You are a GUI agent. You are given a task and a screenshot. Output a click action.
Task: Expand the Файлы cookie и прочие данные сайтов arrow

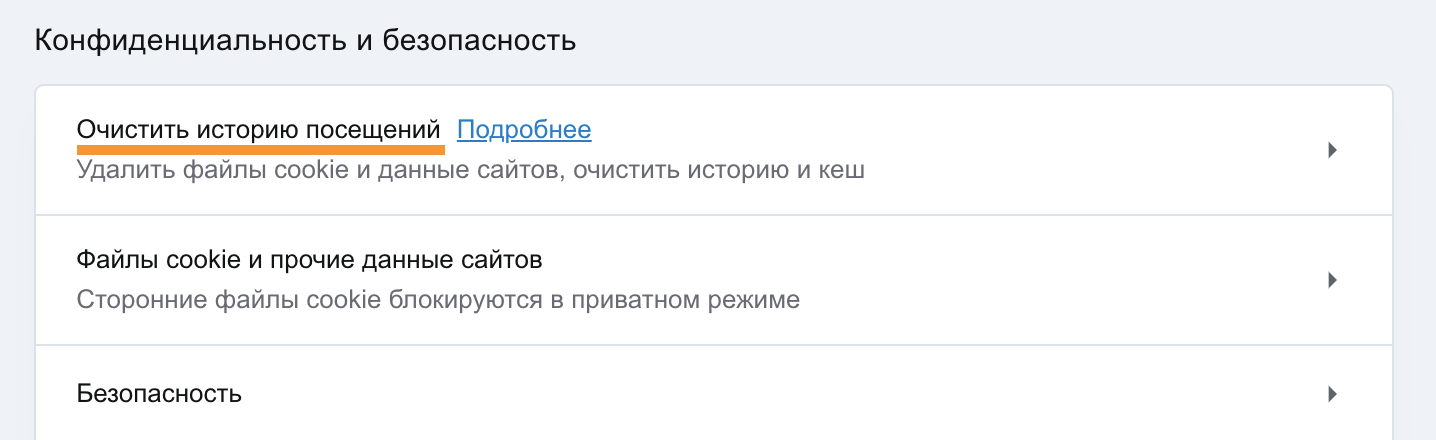click(1332, 280)
